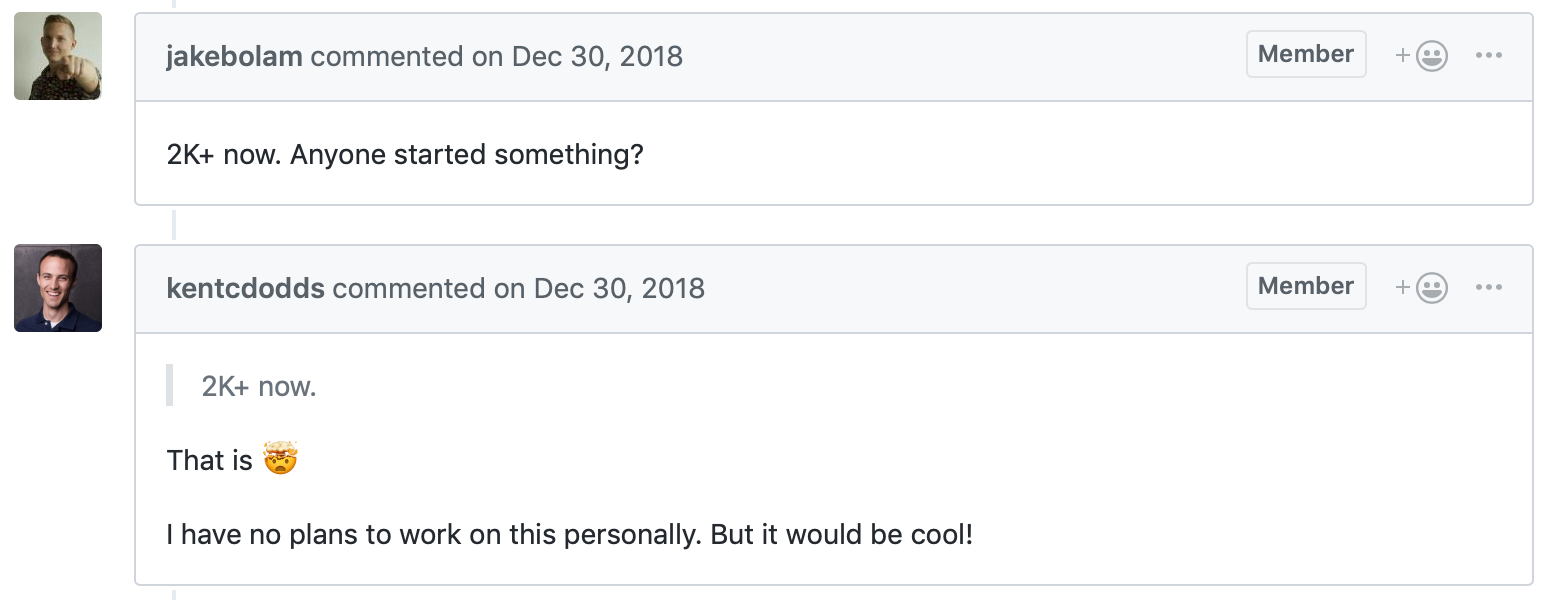Image resolution: width=1546 pixels, height=600 pixels.
Task: Click the word "commented" in jakebolam's comment header
Action: [387, 56]
